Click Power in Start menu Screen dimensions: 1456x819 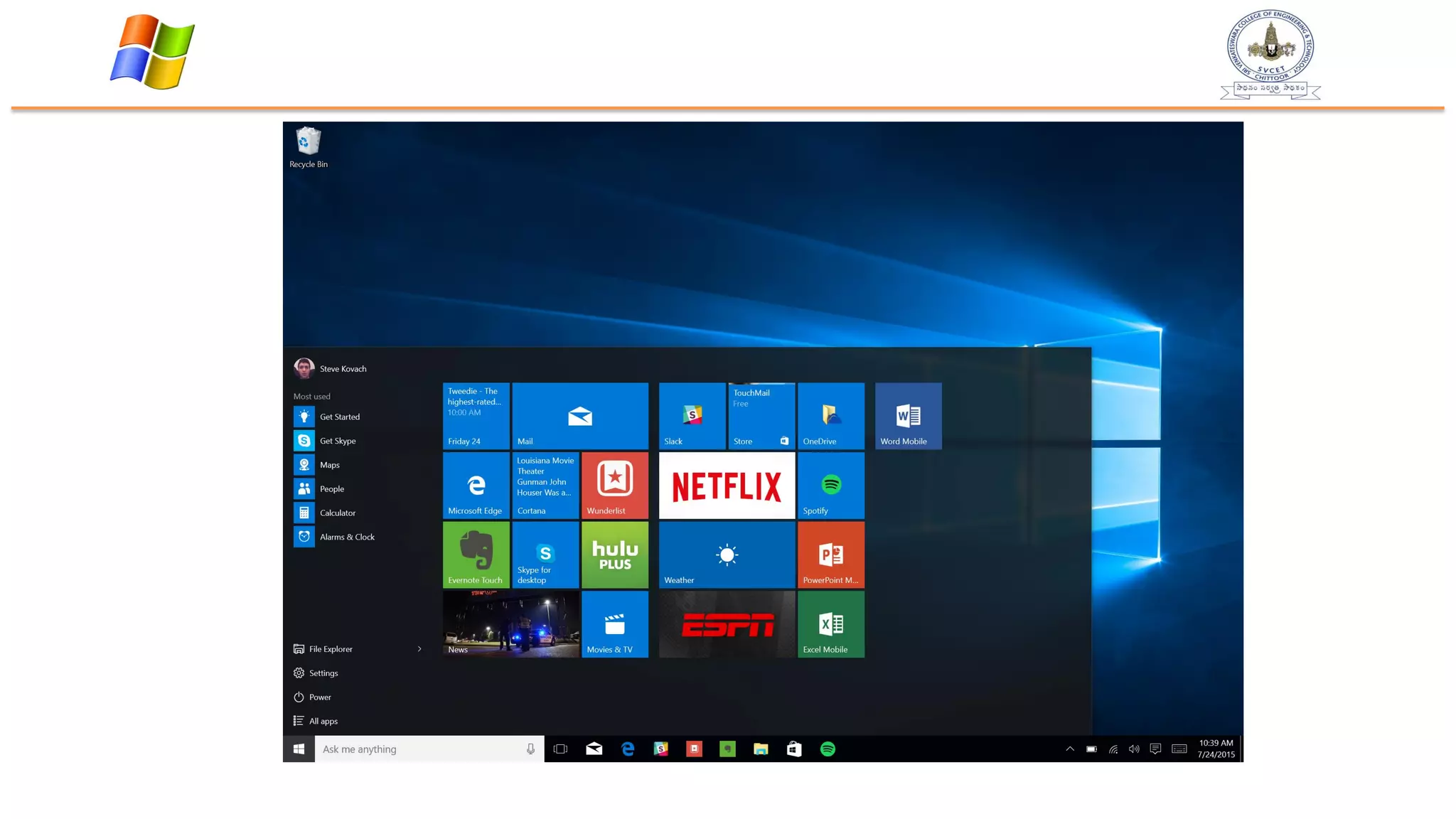tap(319, 697)
